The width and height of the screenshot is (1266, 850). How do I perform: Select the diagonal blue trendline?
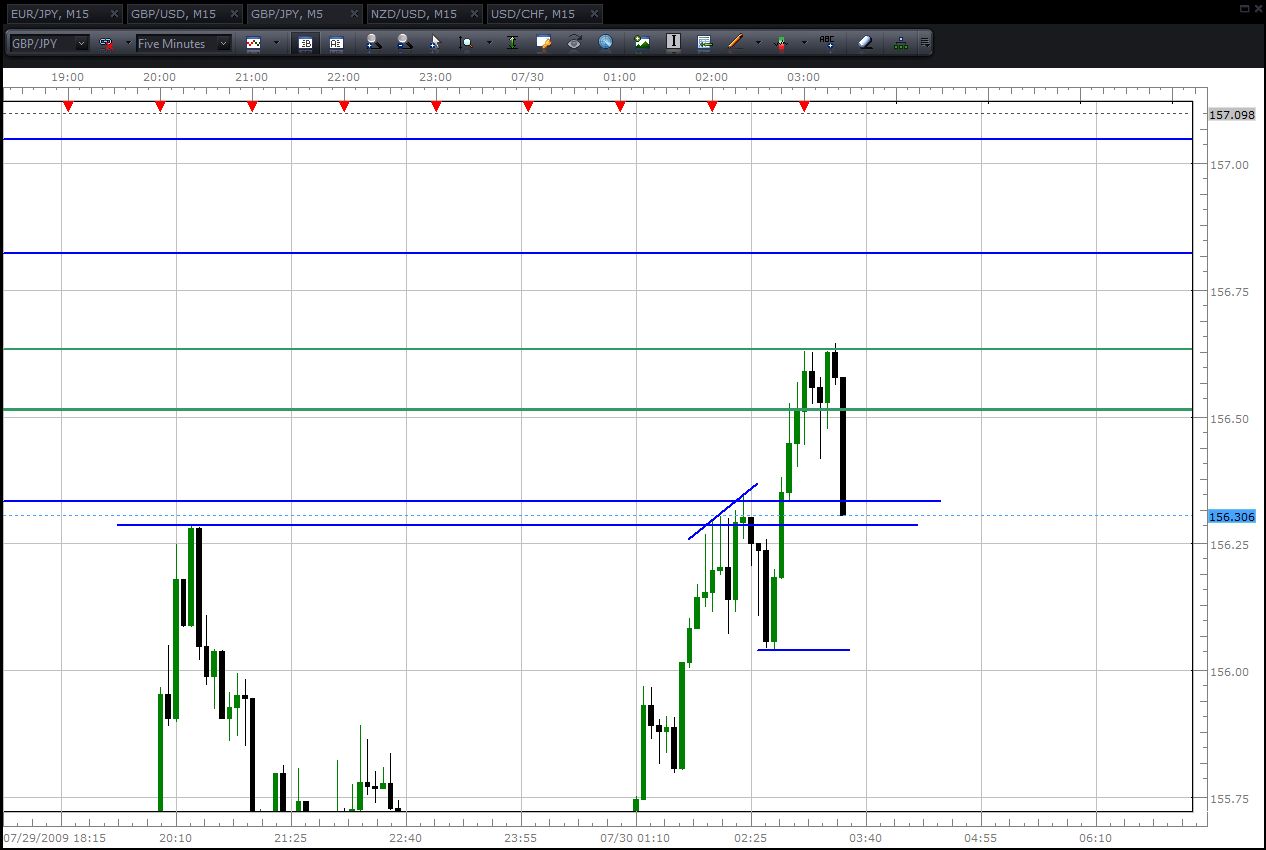tap(723, 511)
